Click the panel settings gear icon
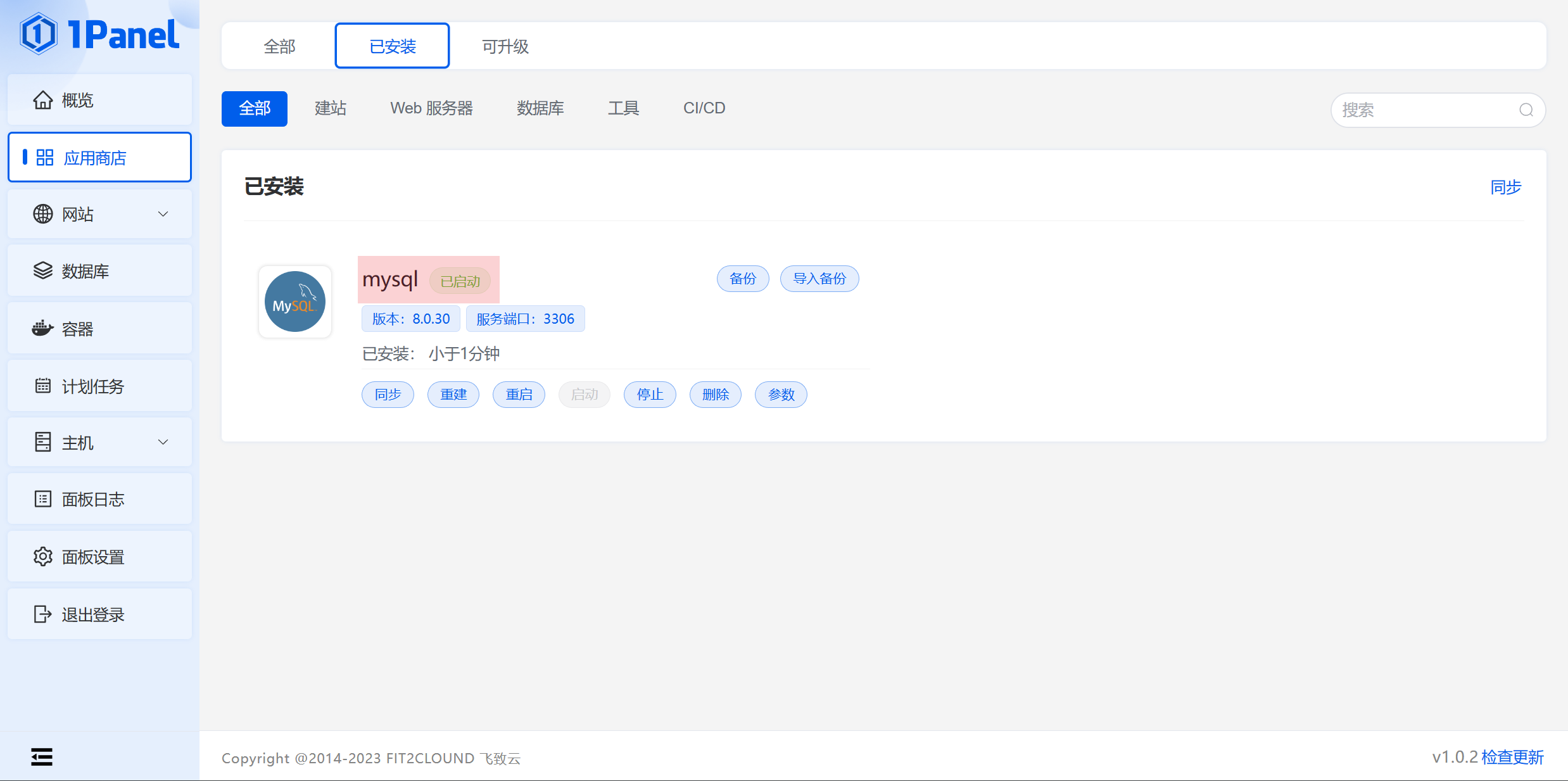The height and width of the screenshot is (781, 1568). click(43, 557)
